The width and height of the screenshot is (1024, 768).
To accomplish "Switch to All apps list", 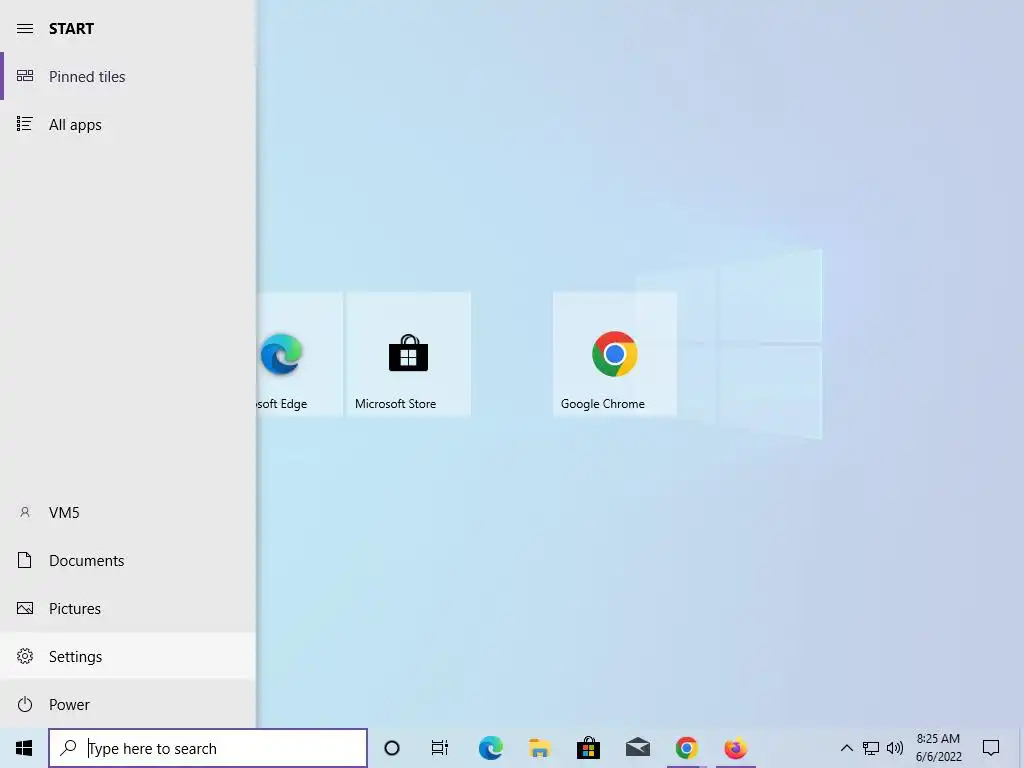I will [128, 124].
